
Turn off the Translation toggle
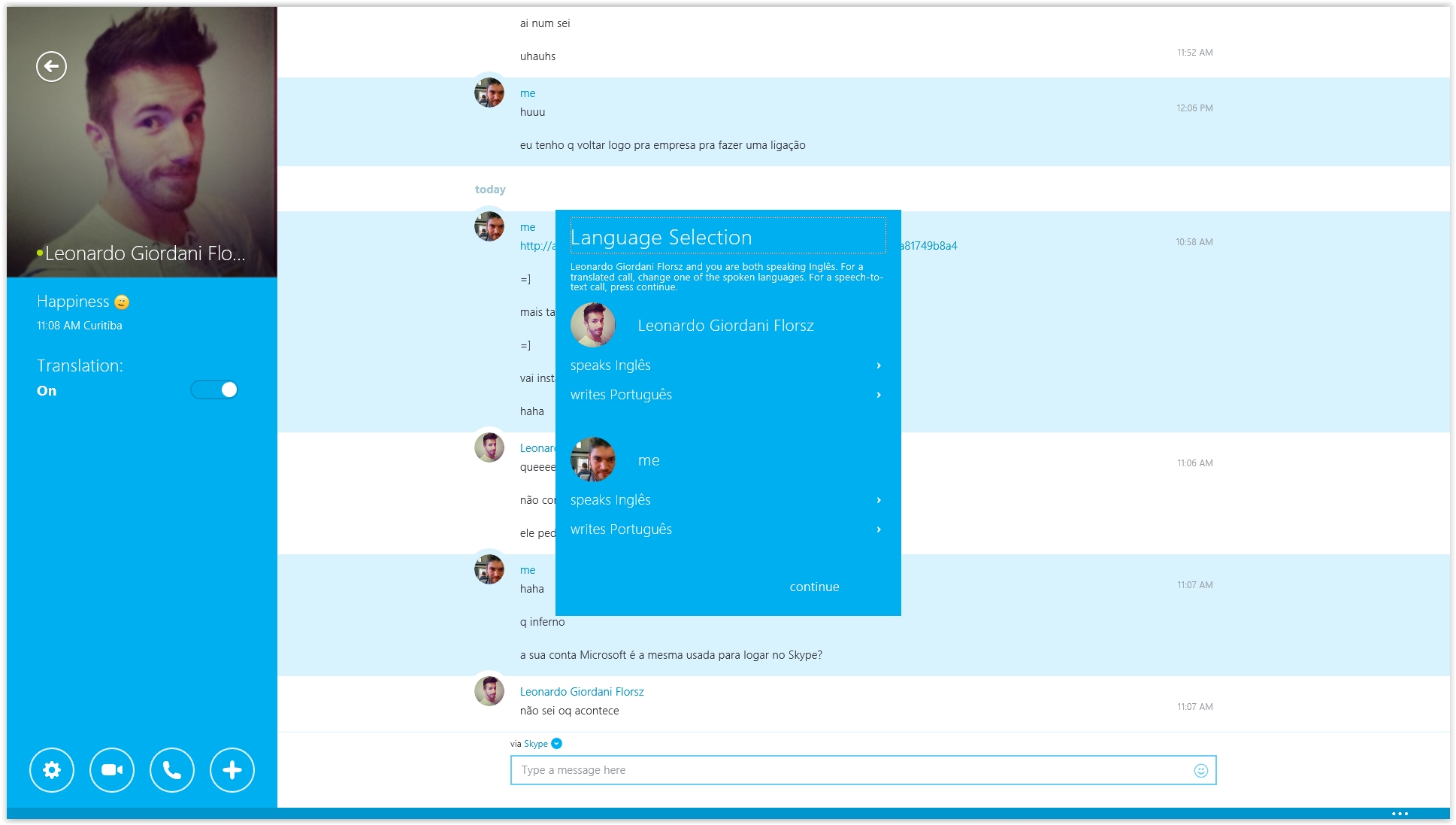(214, 390)
